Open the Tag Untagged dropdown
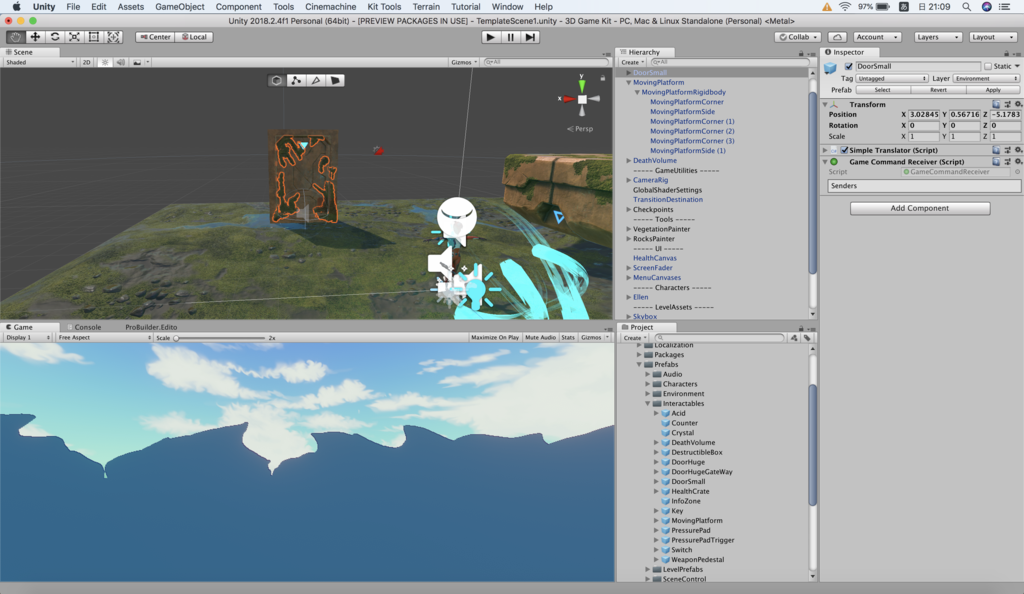Image resolution: width=1024 pixels, height=594 pixels. (891, 78)
